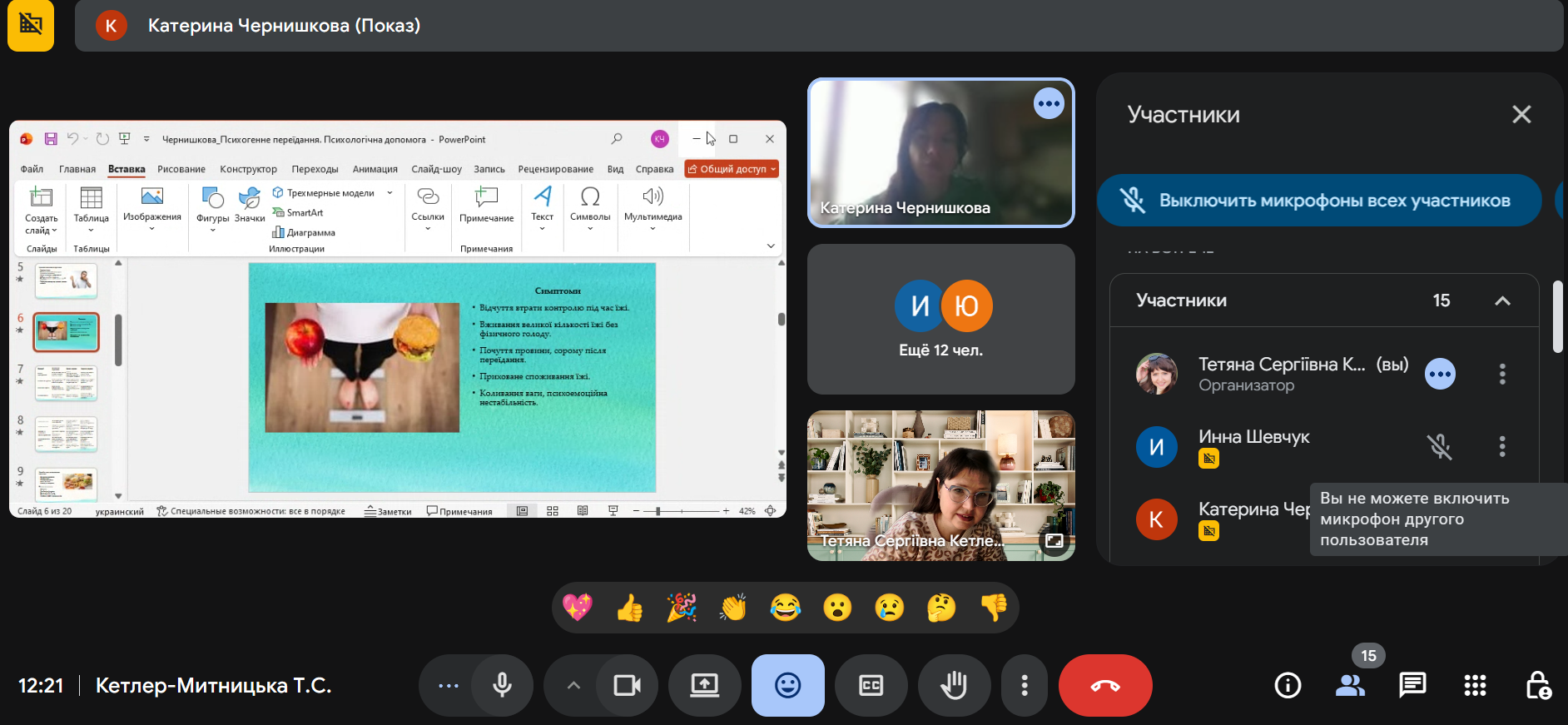Open the chat with everyone icon
This screenshot has height=725, width=1568.
(1412, 686)
